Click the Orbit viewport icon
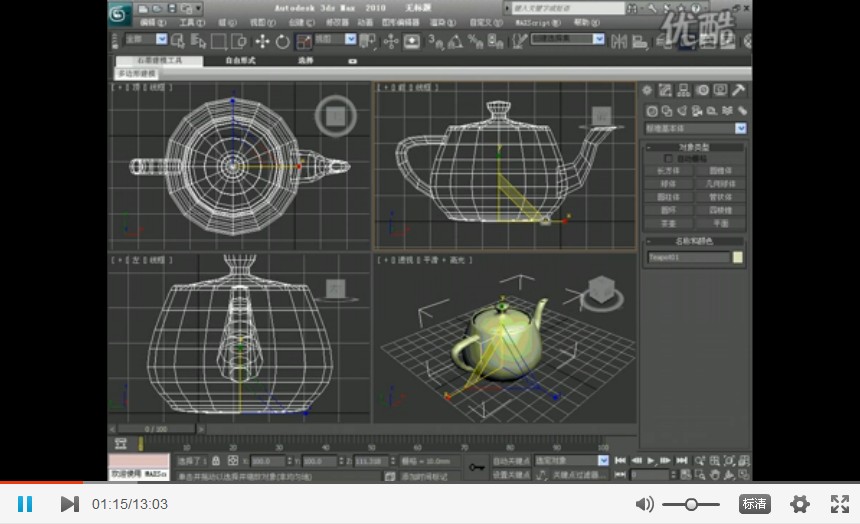This screenshot has height=524, width=860. click(729, 475)
